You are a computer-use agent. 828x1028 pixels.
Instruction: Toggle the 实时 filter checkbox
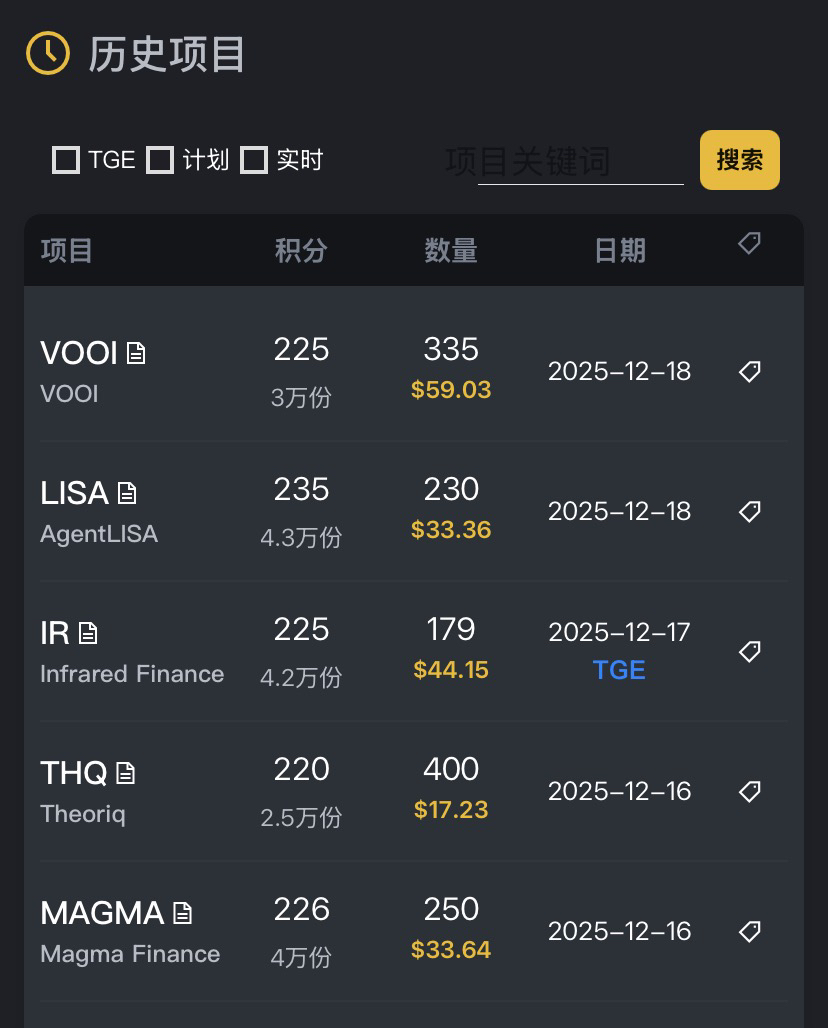(254, 160)
